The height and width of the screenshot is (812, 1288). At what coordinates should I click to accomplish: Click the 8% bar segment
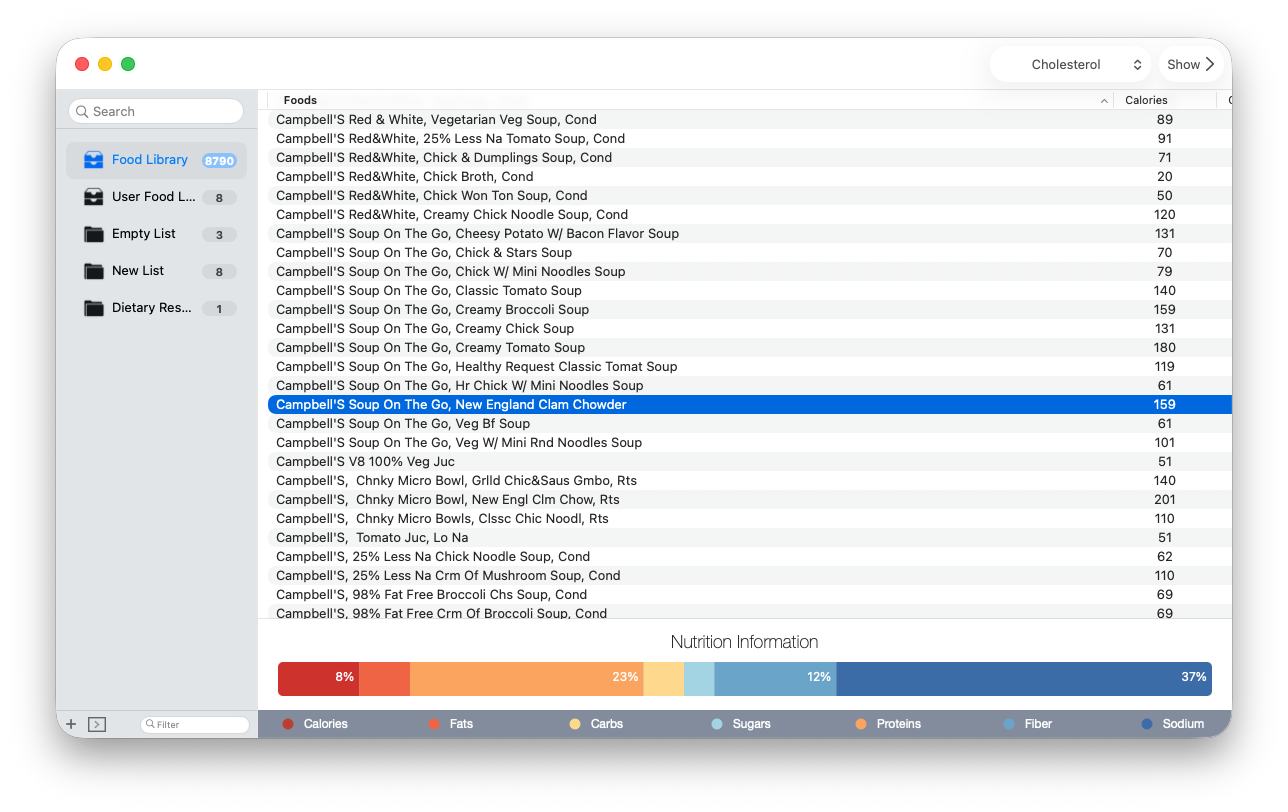pyautogui.click(x=318, y=678)
